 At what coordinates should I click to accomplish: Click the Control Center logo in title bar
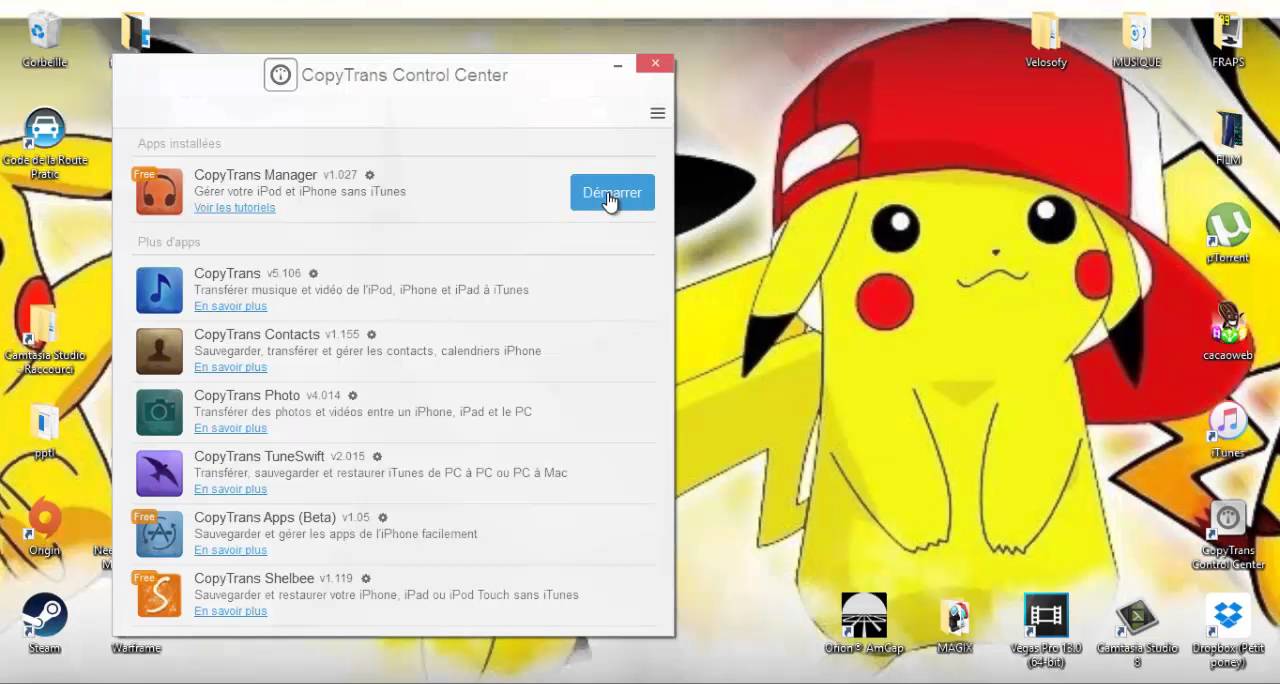[x=280, y=75]
